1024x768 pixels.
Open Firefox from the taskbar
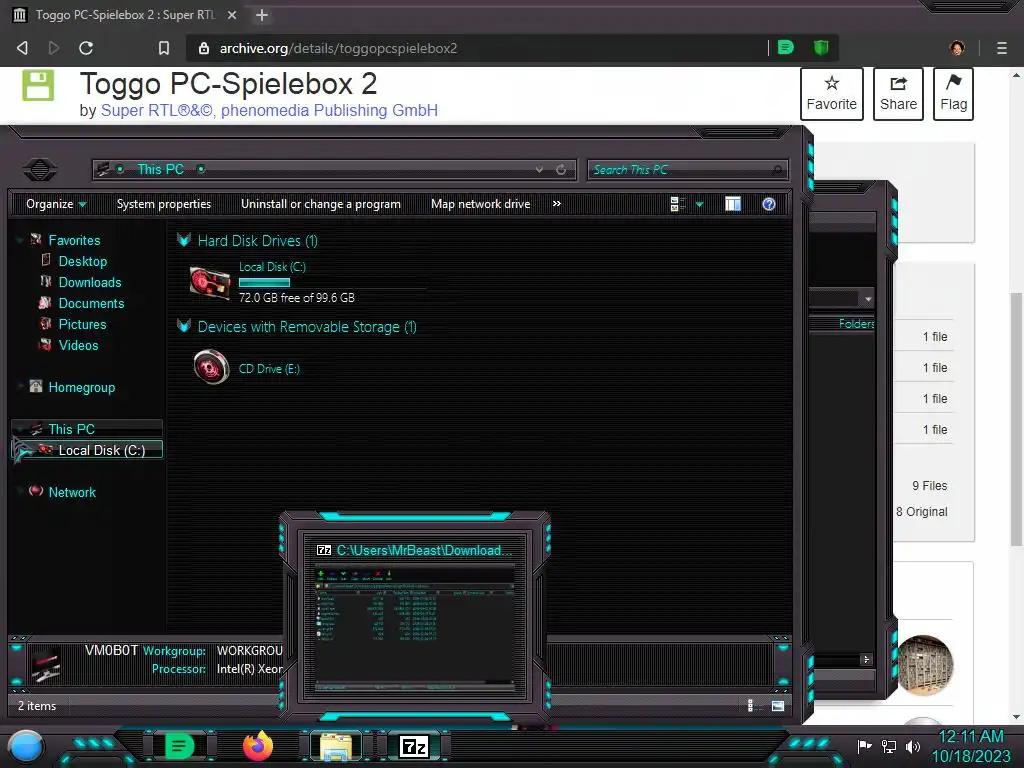pyautogui.click(x=258, y=746)
